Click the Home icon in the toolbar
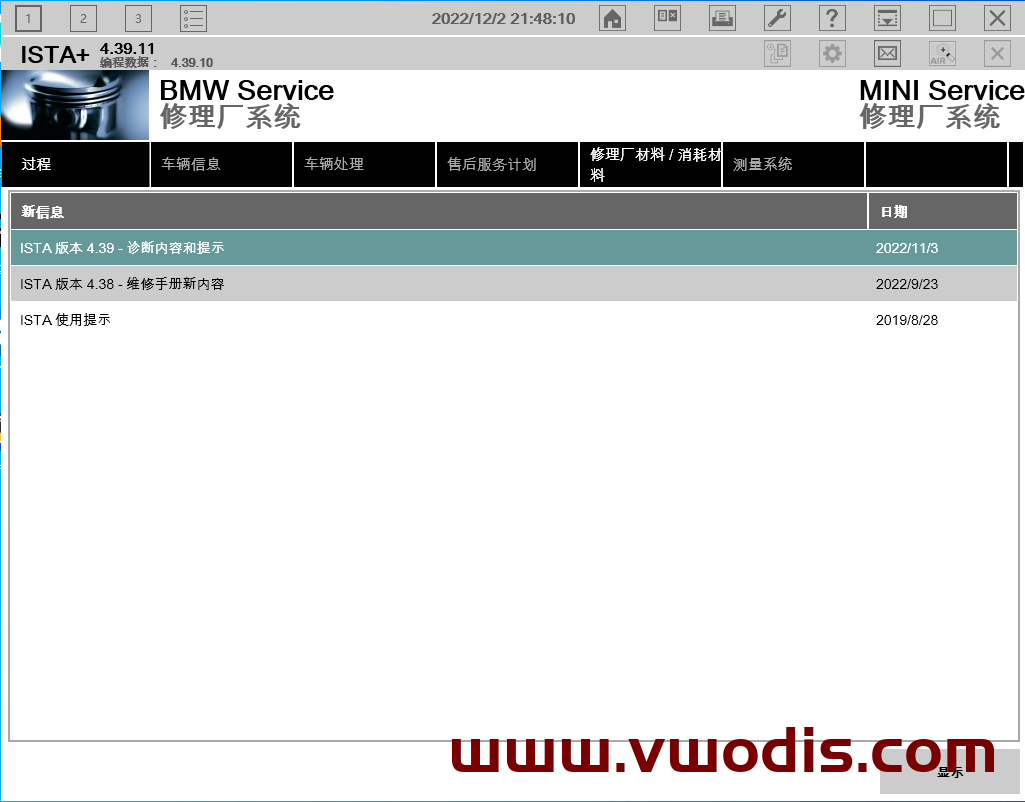 point(612,17)
